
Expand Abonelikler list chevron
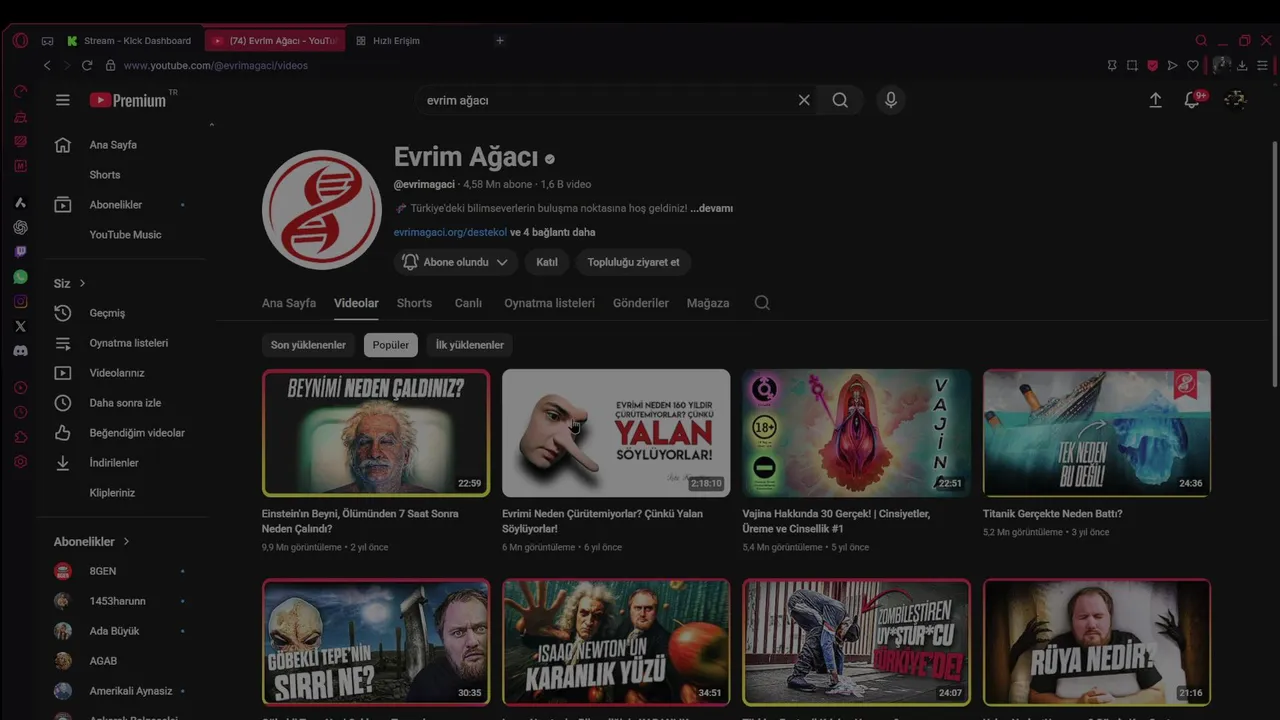coord(126,541)
